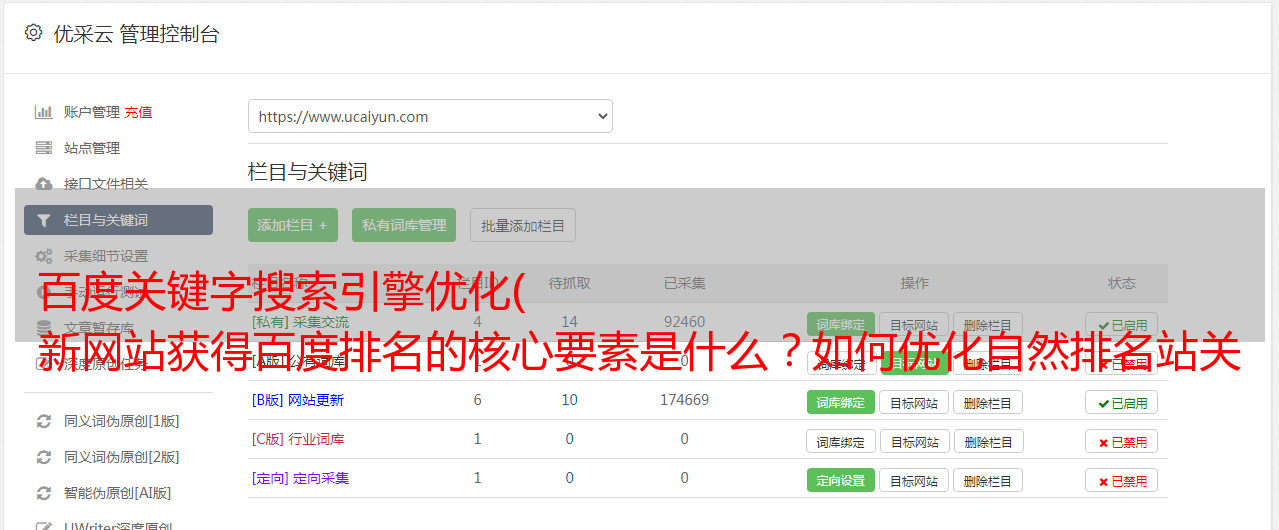Open the 智能伪原创[AI版] sidebar label
1279x530 pixels.
(x=118, y=493)
